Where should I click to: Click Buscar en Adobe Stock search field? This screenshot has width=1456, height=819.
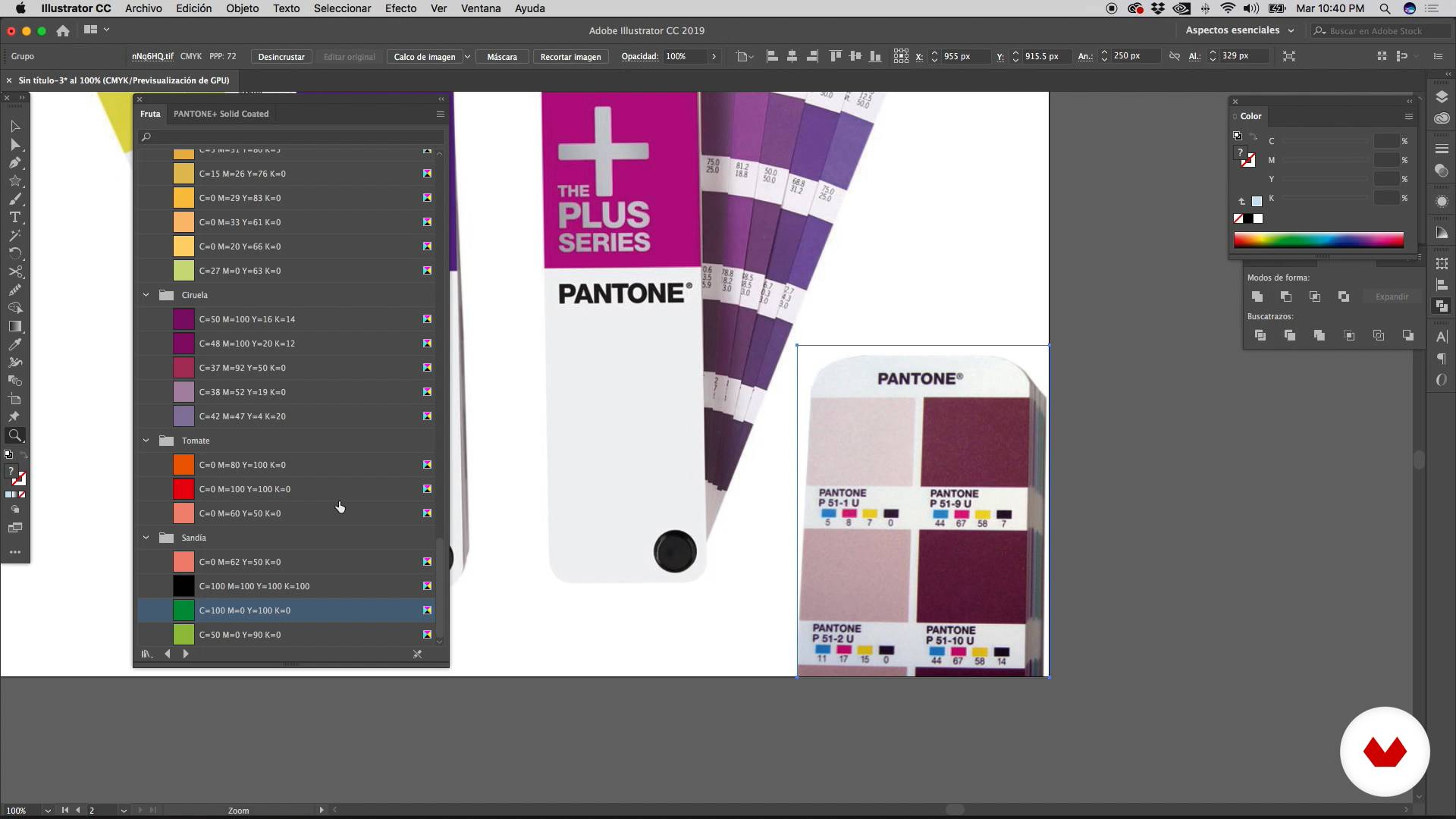pyautogui.click(x=1380, y=31)
